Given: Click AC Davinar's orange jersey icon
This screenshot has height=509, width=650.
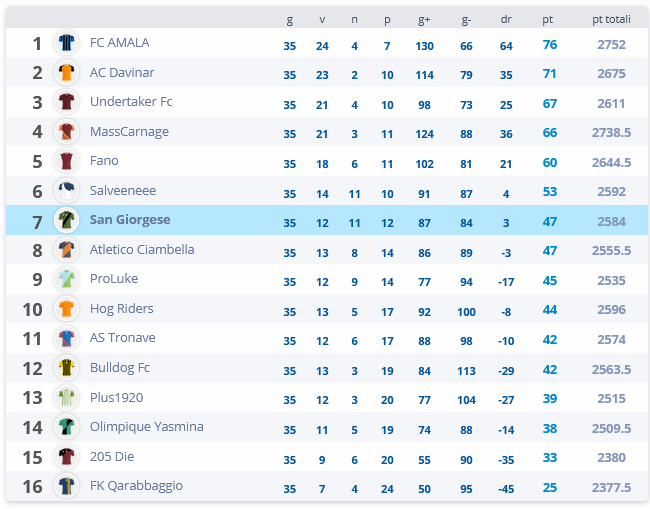Looking at the screenshot, I should [x=66, y=73].
